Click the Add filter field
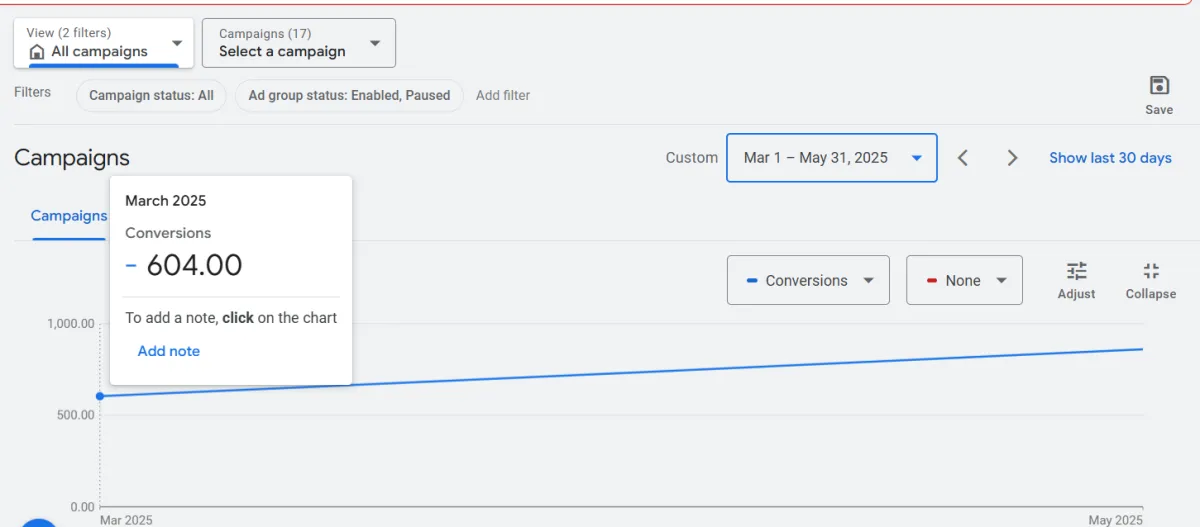Screen dimensions: 1200x527 coord(503,96)
